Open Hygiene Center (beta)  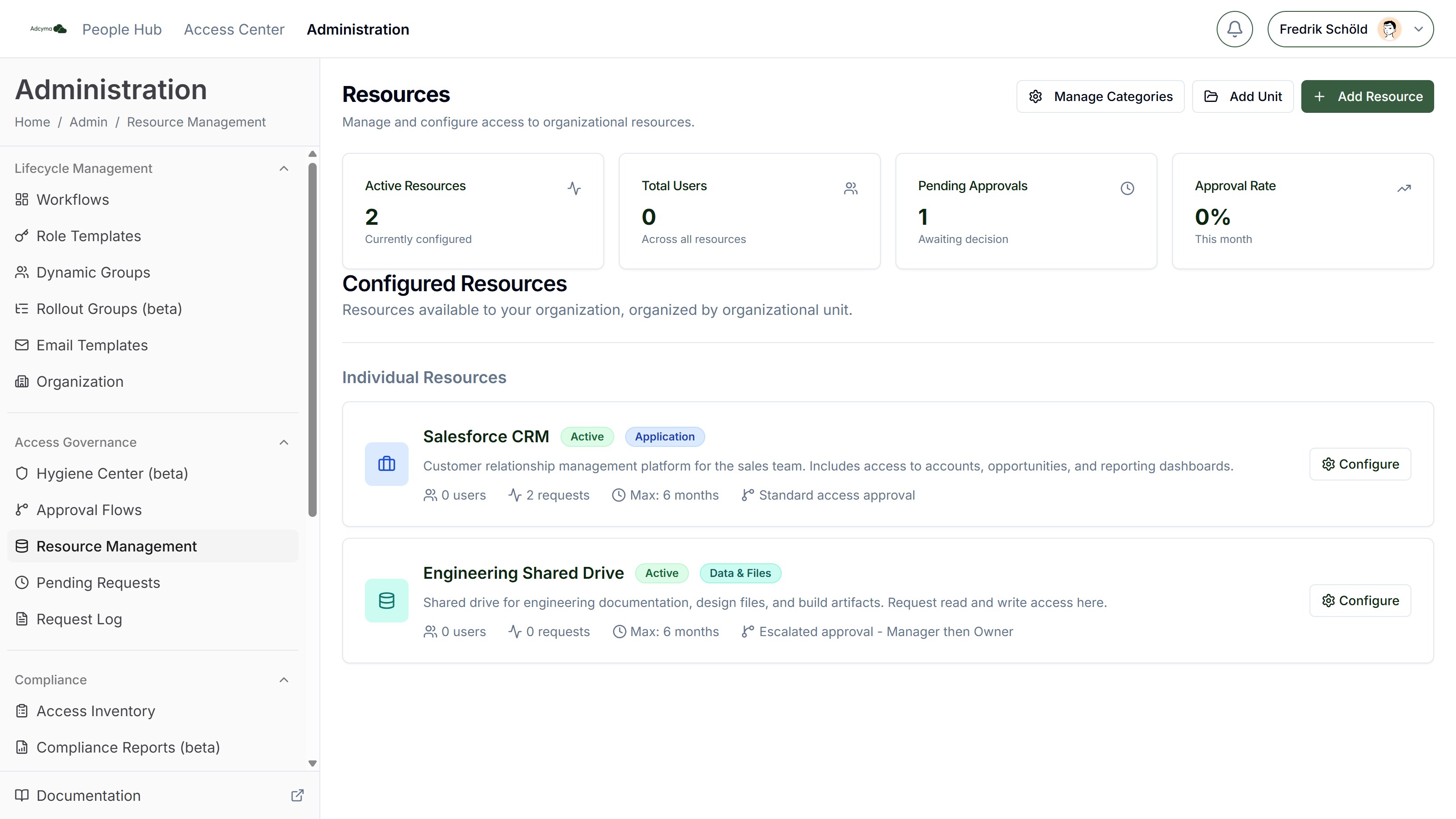coord(152,473)
